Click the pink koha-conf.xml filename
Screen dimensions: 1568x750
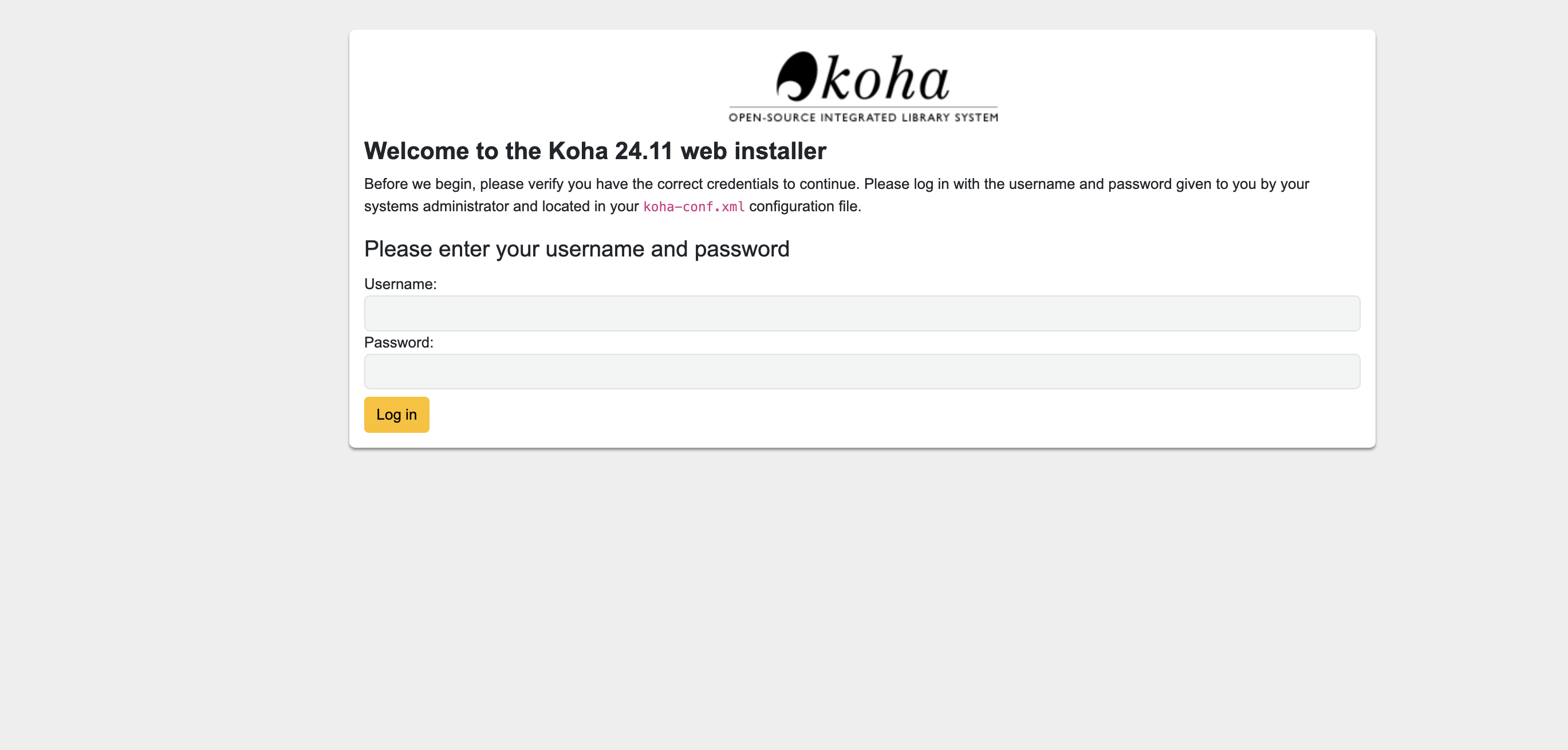pyautogui.click(x=694, y=207)
